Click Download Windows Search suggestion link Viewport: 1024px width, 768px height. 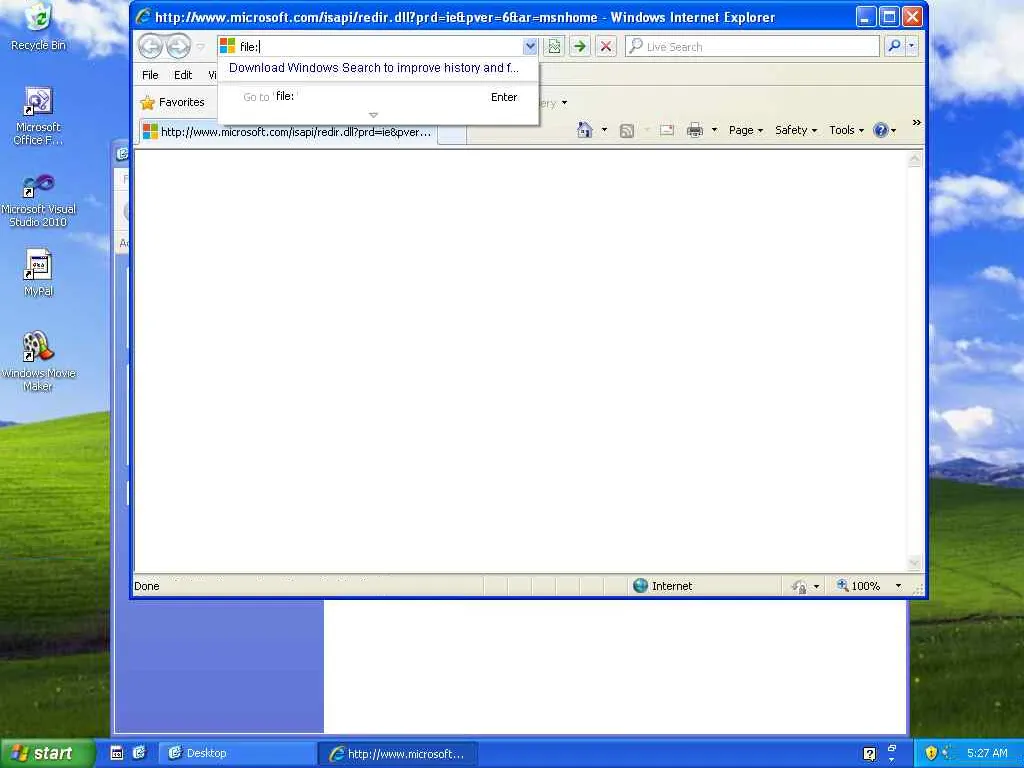click(374, 68)
